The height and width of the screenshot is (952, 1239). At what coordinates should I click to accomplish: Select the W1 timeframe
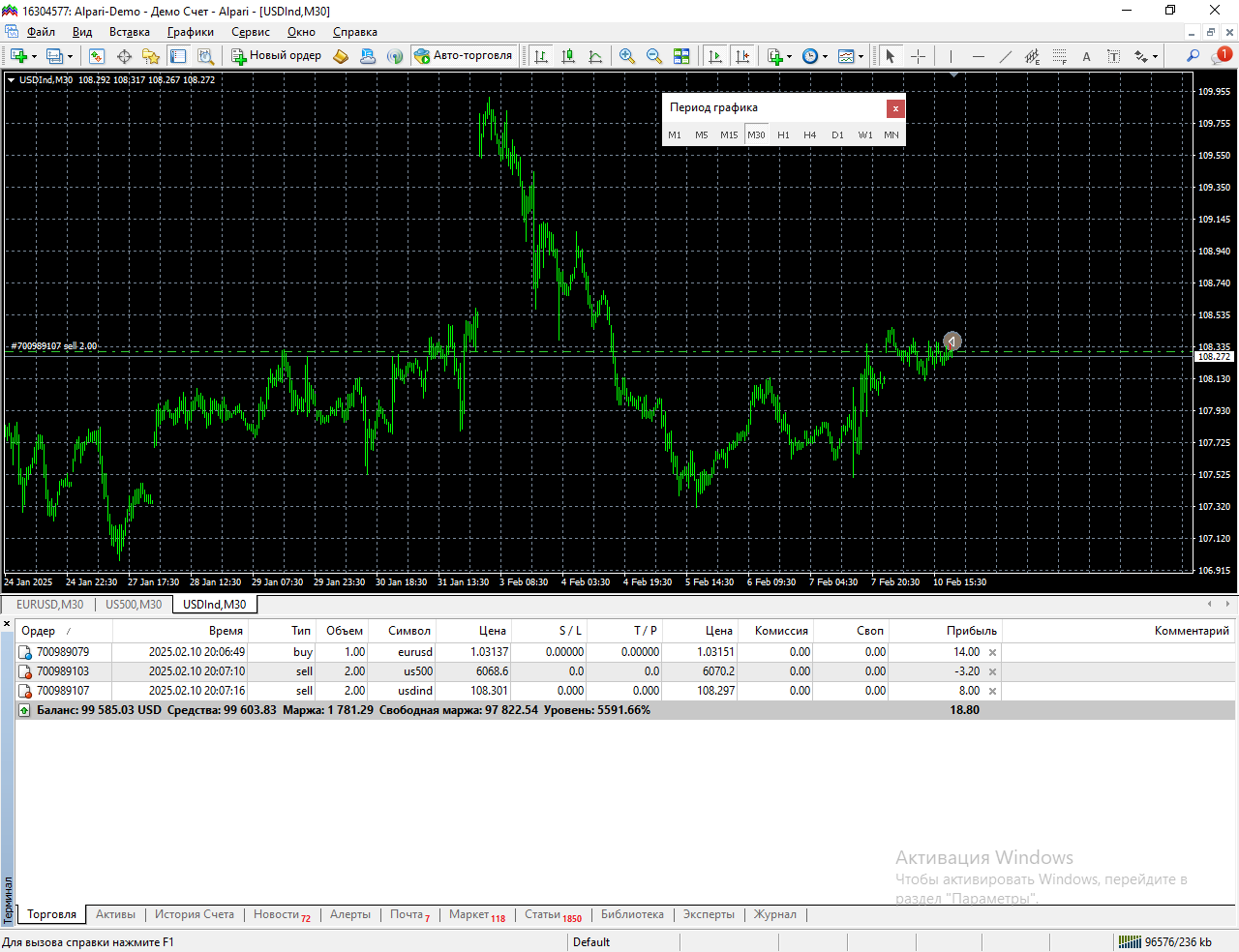point(864,135)
